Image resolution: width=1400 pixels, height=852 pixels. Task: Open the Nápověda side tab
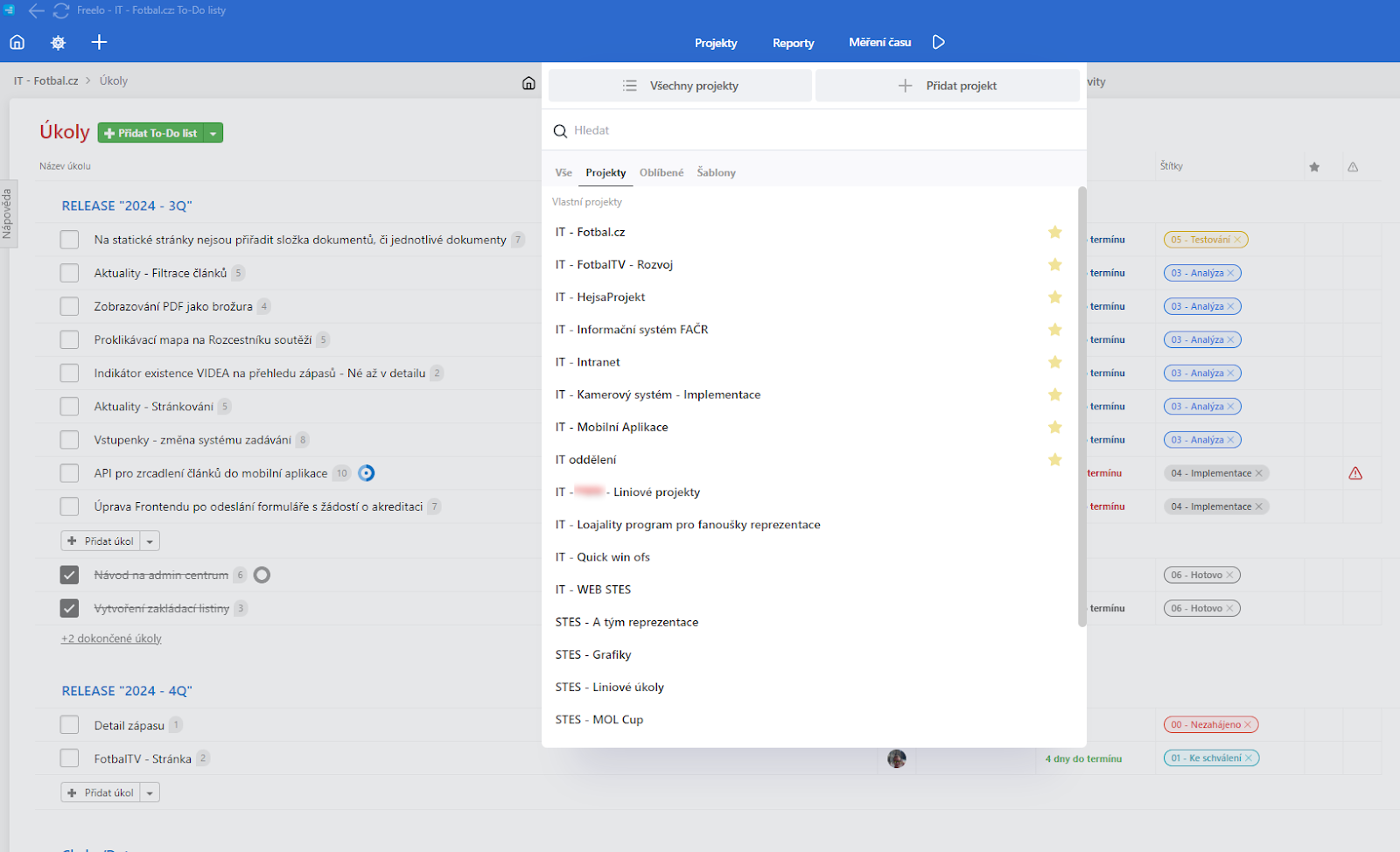pyautogui.click(x=7, y=213)
